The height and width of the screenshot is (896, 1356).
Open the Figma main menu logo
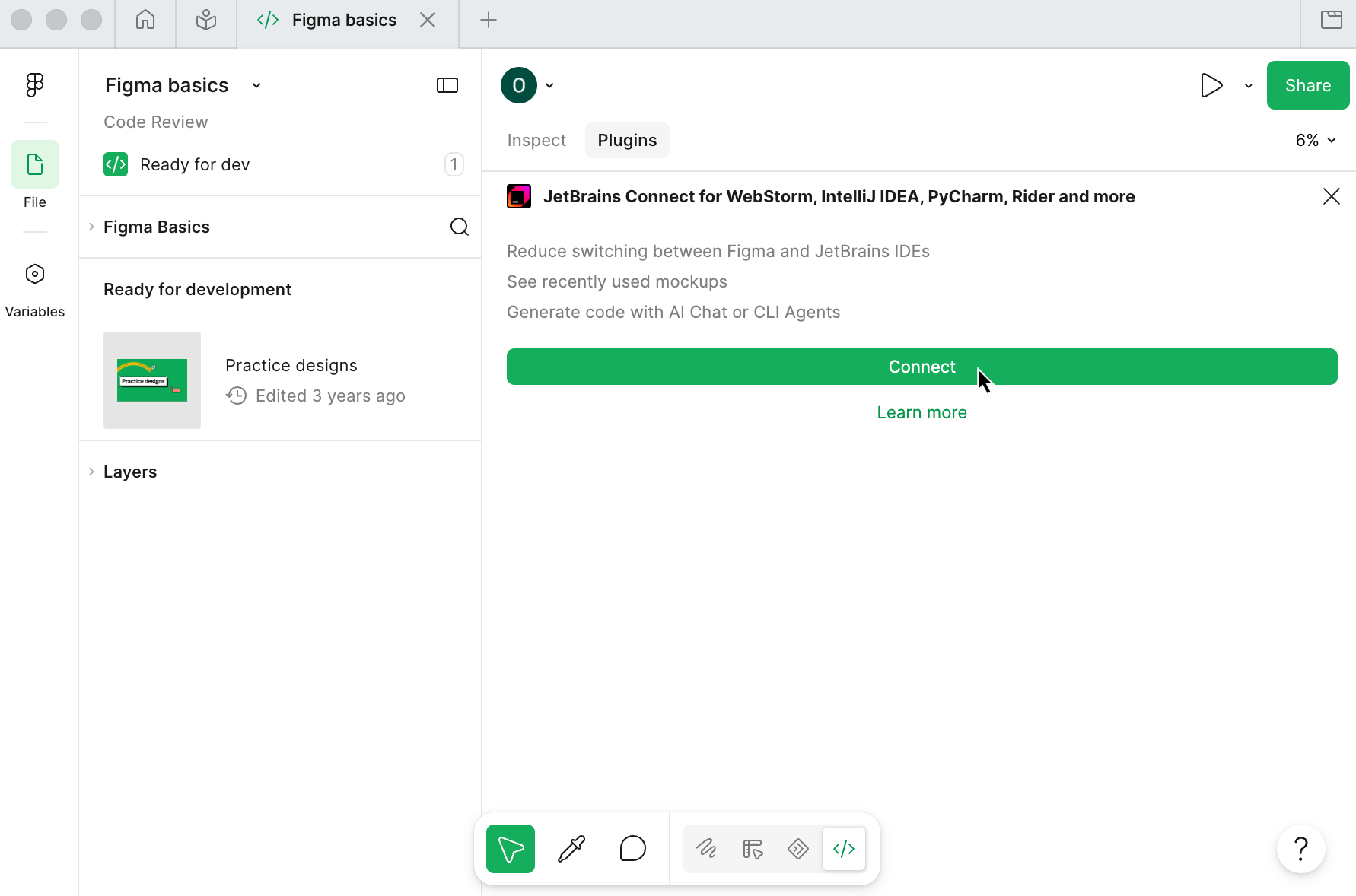click(35, 84)
